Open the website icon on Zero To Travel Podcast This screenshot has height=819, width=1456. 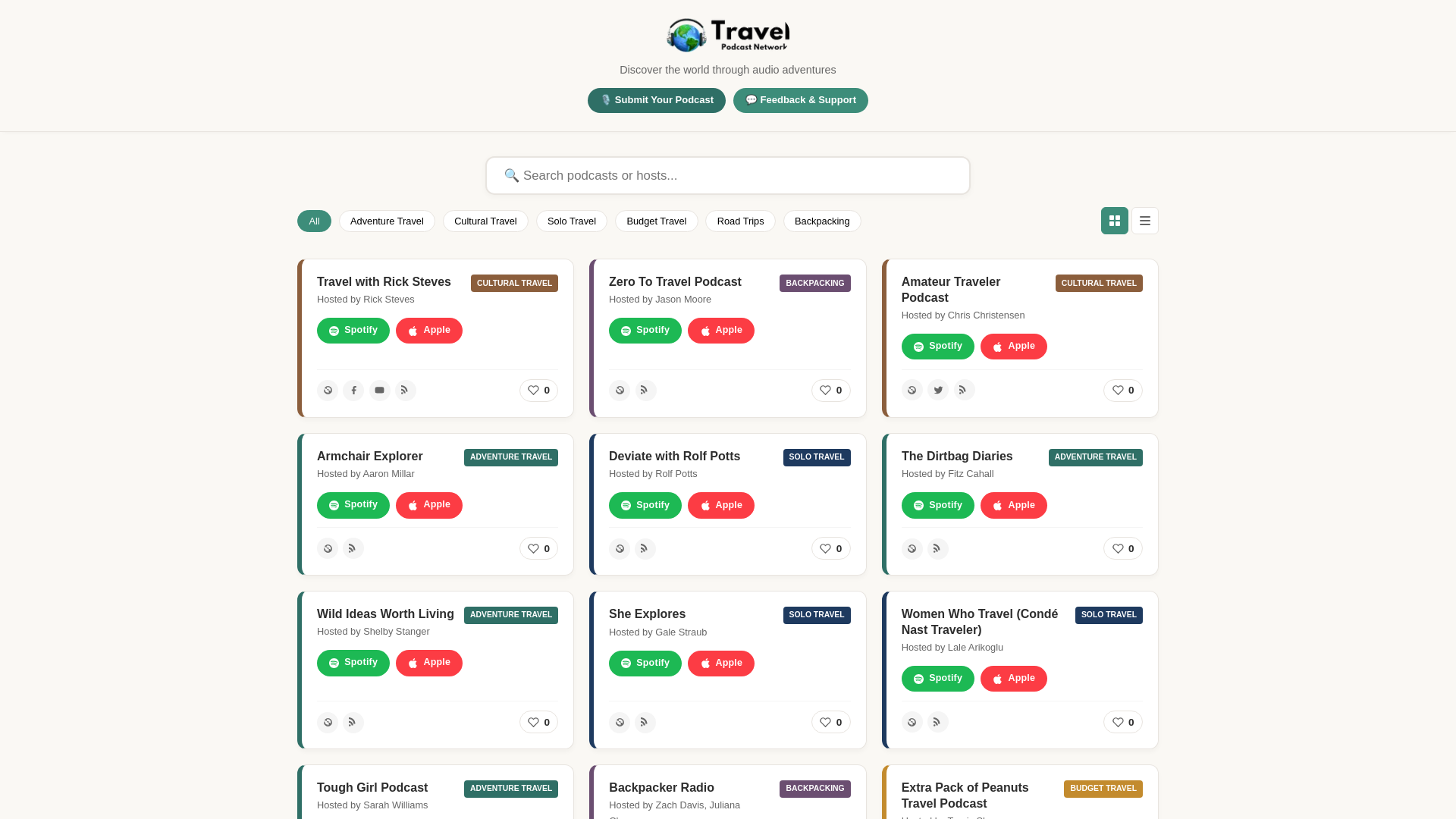pyautogui.click(x=620, y=391)
